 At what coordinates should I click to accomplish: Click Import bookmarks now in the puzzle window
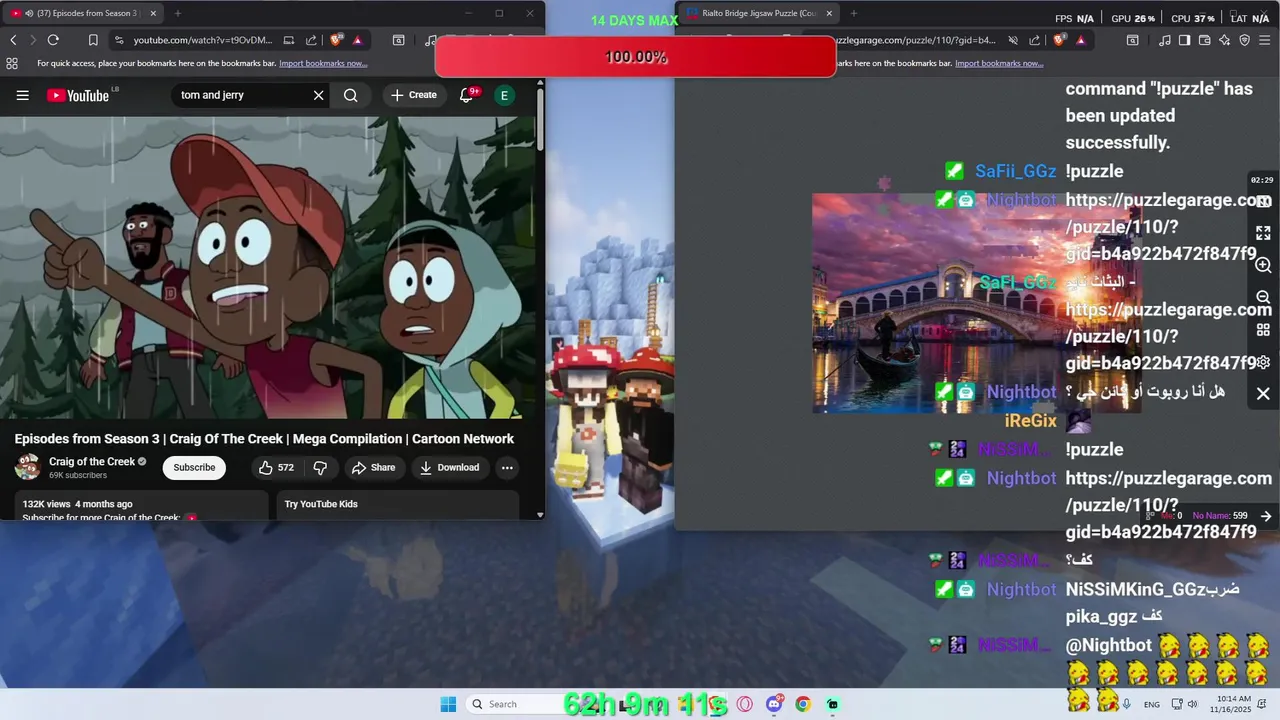click(999, 63)
